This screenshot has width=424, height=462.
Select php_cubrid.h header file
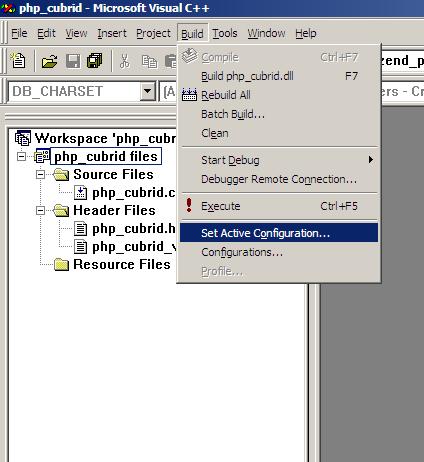[134, 229]
